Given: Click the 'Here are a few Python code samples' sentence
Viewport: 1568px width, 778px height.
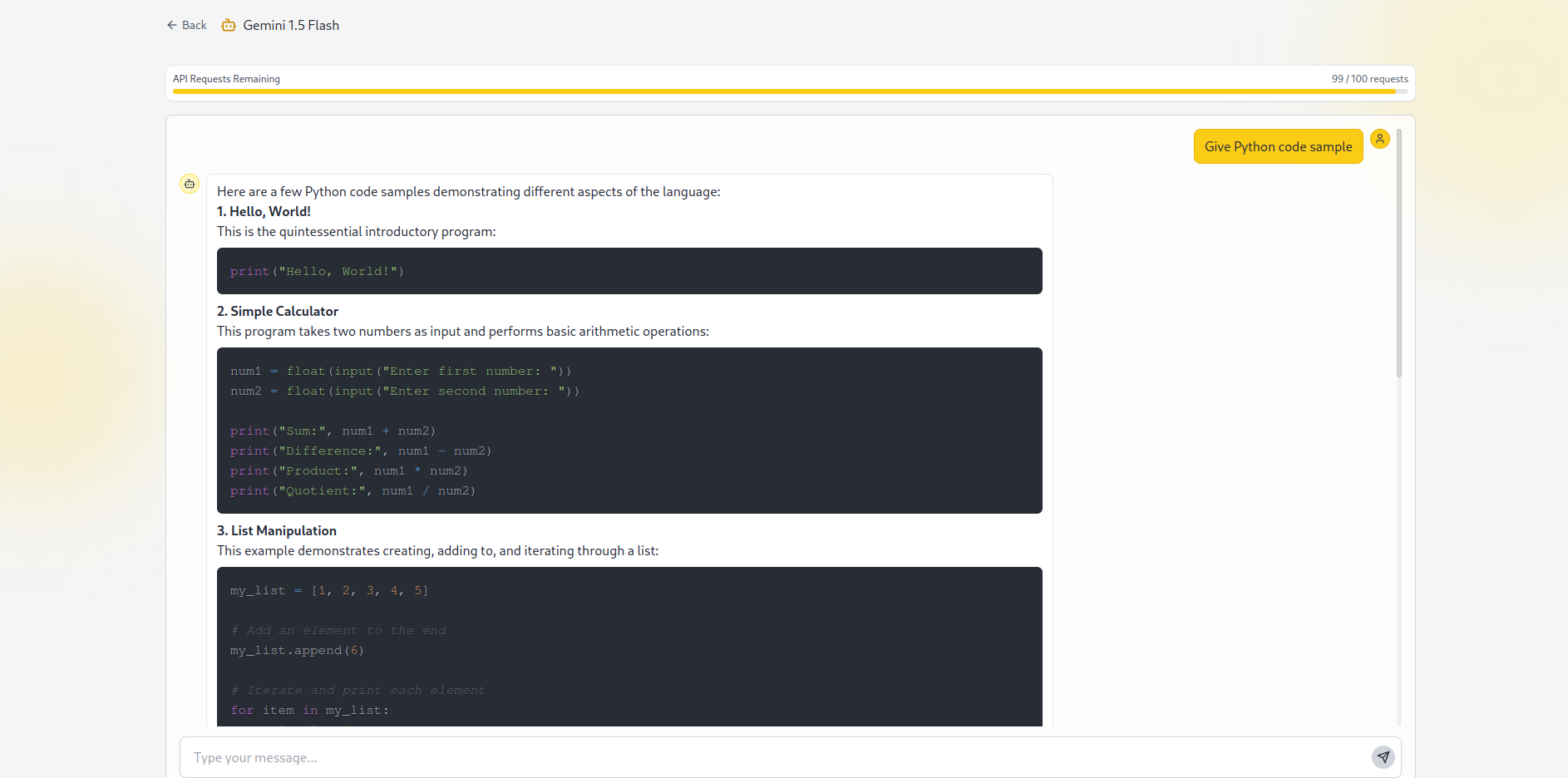Looking at the screenshot, I should tap(469, 191).
